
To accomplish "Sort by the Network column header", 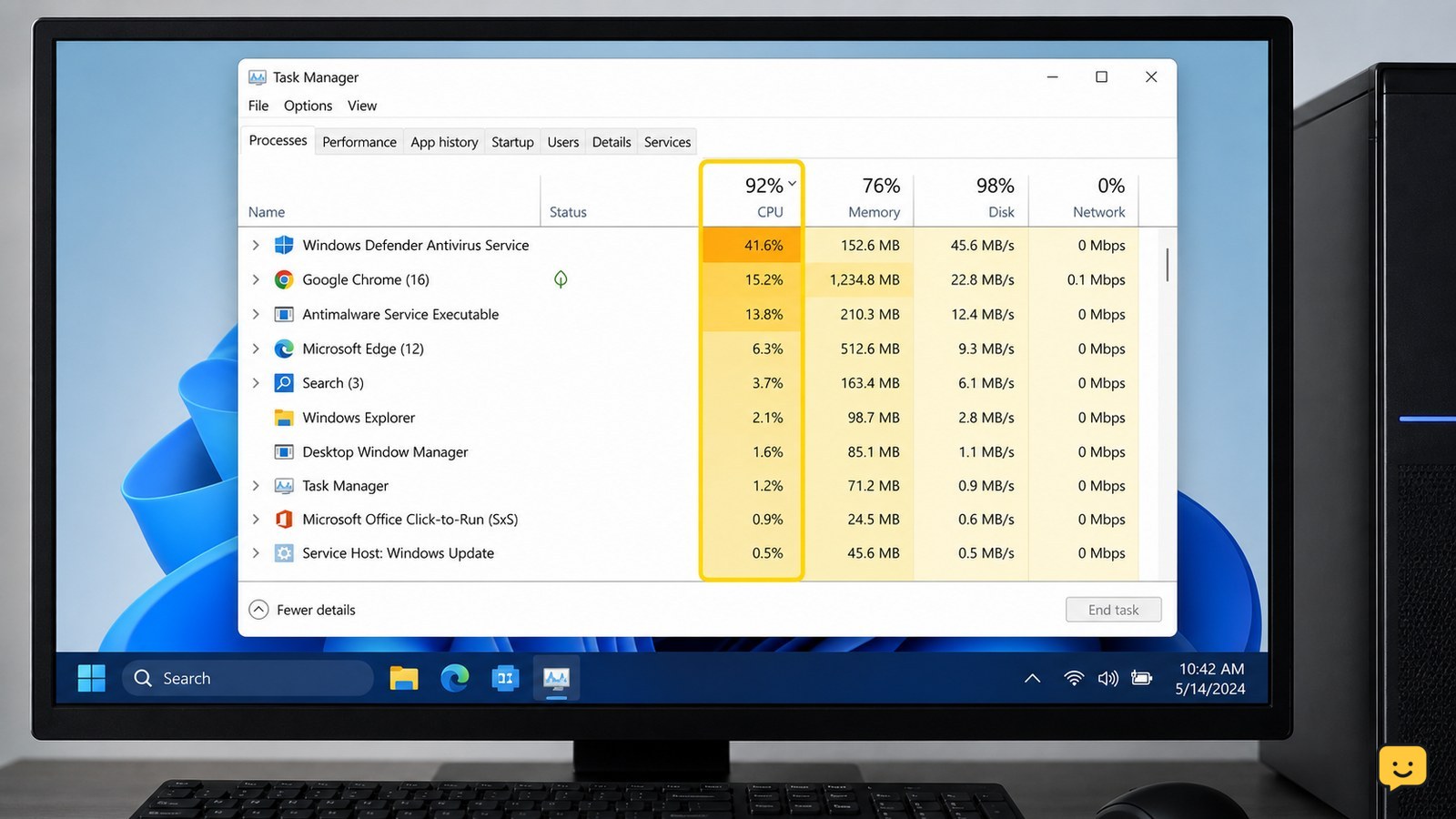I will tap(1084, 197).
